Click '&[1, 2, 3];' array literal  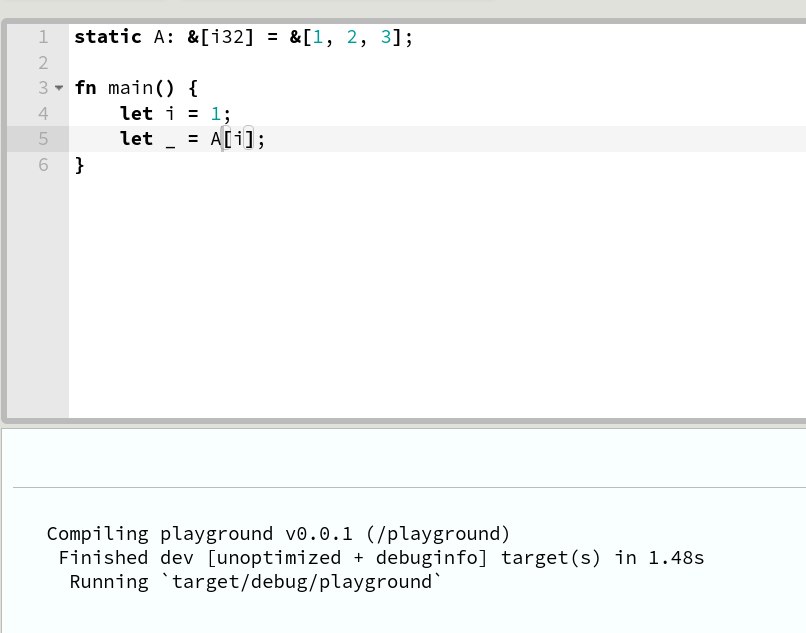tap(351, 37)
